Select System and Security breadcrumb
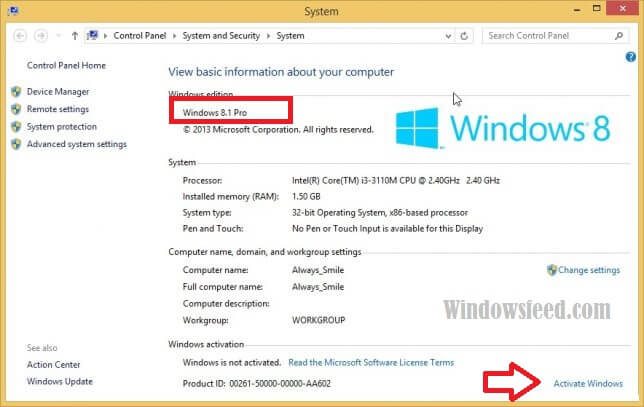The width and height of the screenshot is (644, 407). coord(221,36)
